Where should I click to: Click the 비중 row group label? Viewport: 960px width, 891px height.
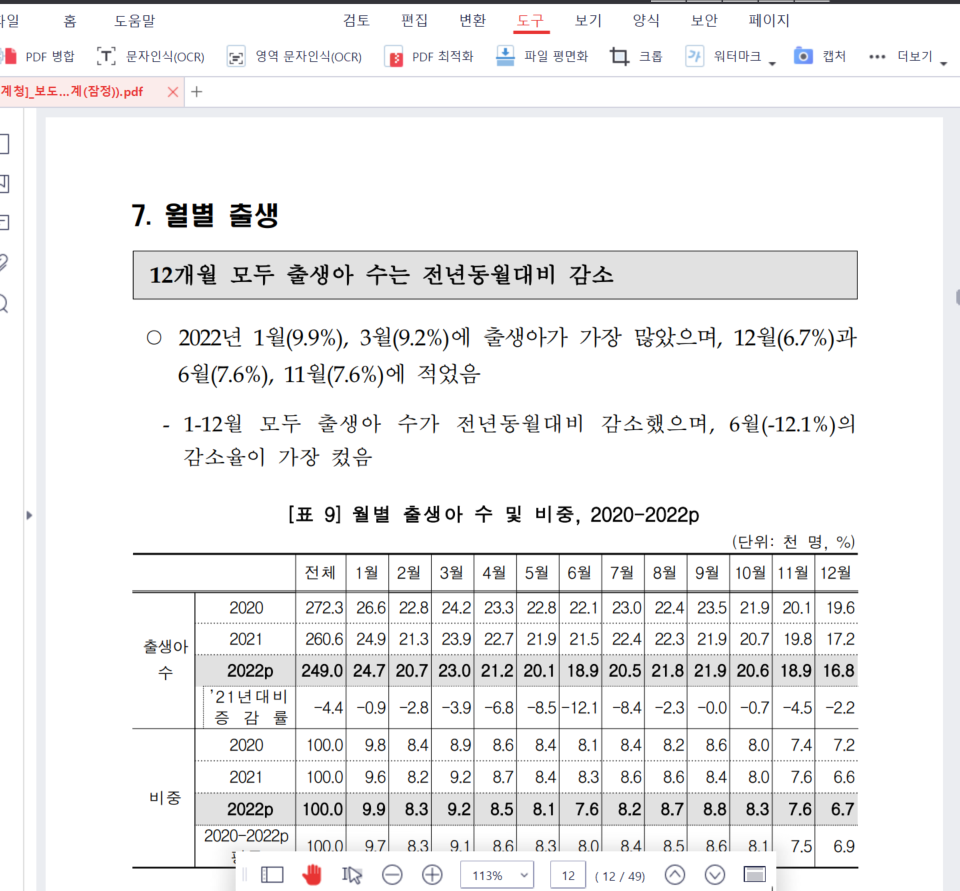pos(165,797)
